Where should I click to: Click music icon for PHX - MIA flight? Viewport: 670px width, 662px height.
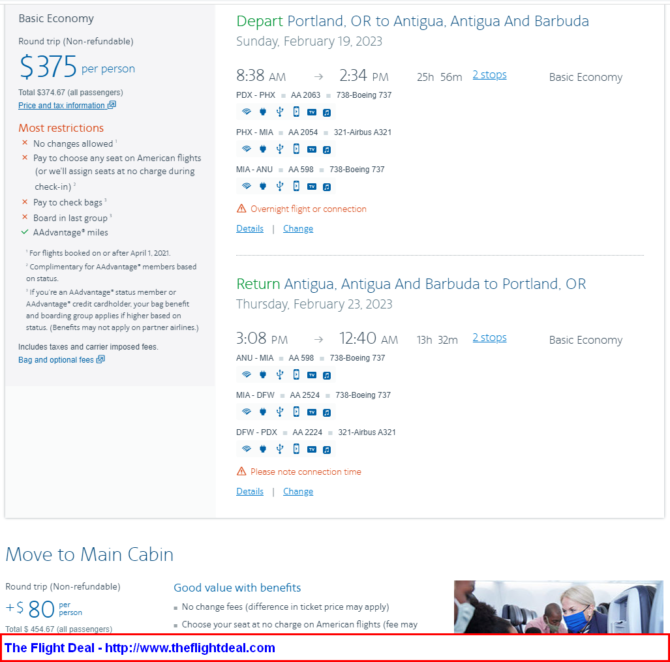click(327, 150)
